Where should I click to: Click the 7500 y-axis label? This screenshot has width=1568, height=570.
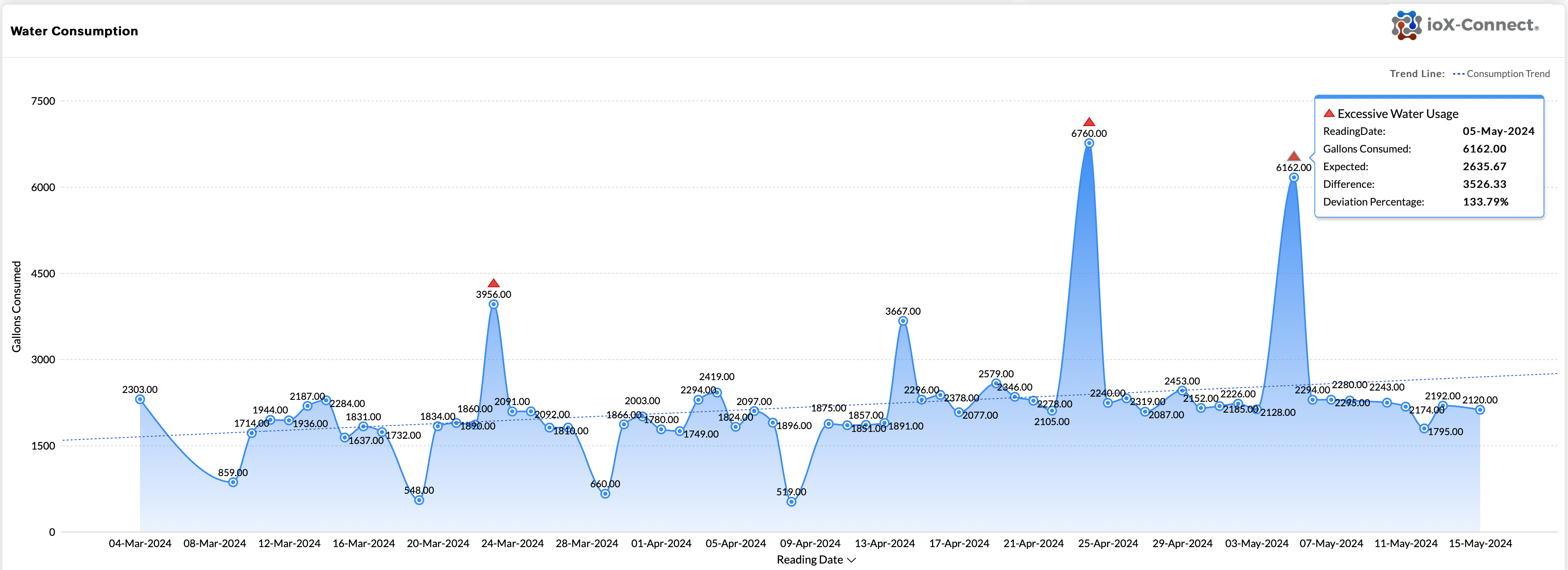pyautogui.click(x=43, y=101)
